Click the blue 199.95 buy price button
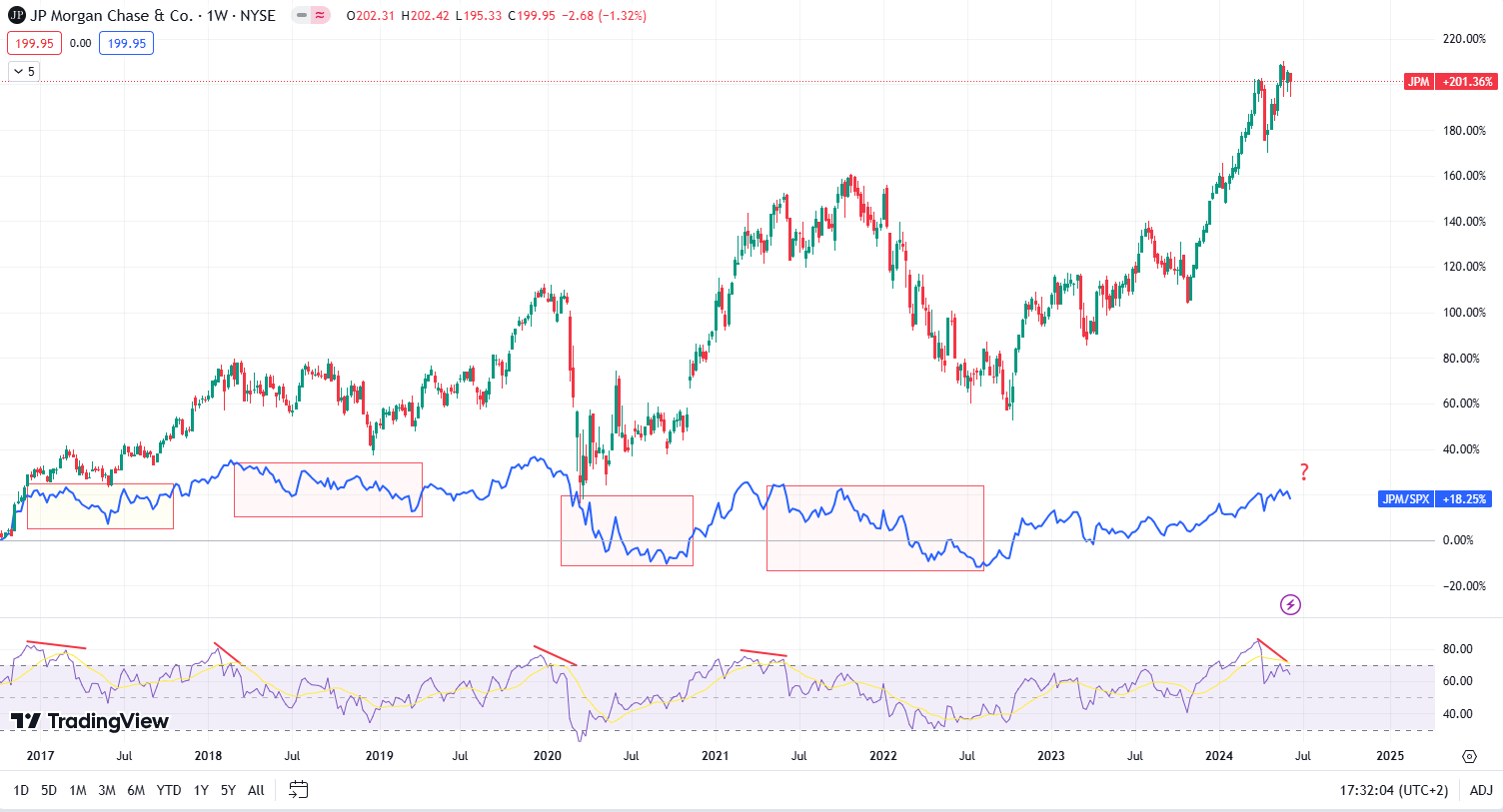1503x812 pixels. coord(127,43)
